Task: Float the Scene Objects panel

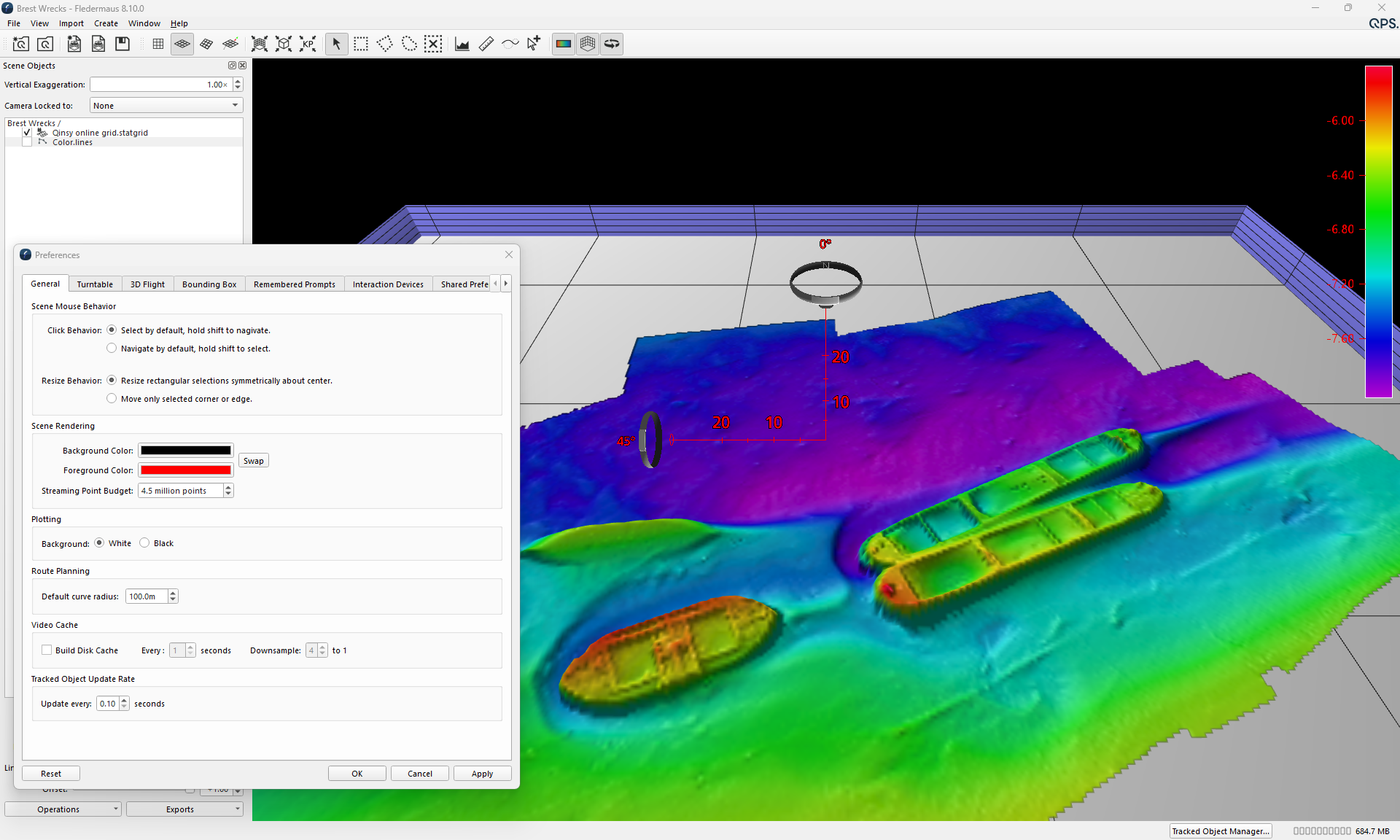Action: (x=232, y=66)
